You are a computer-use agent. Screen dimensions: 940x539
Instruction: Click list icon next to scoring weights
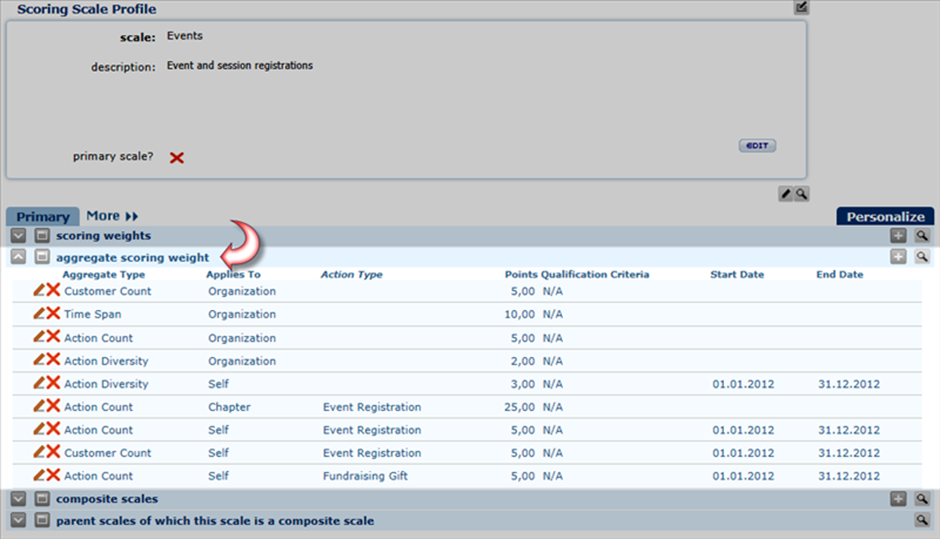41,236
